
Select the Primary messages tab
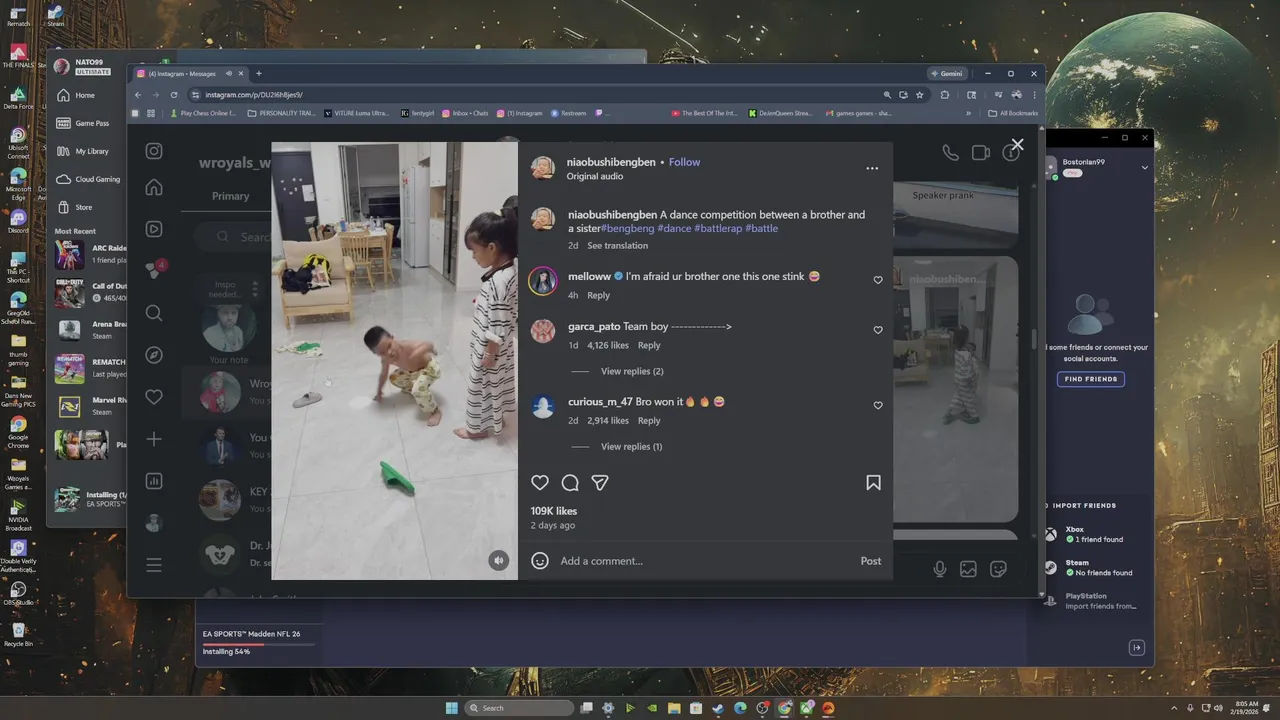point(230,196)
